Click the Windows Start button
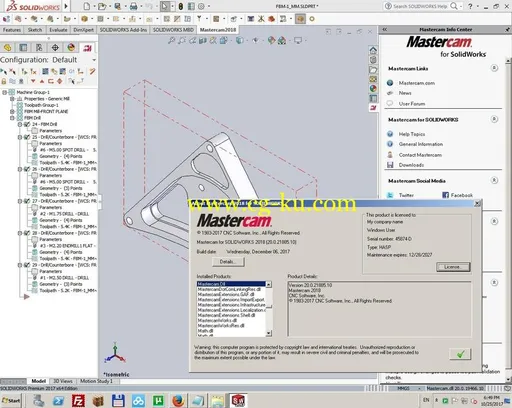512x408 pixels. point(11,400)
